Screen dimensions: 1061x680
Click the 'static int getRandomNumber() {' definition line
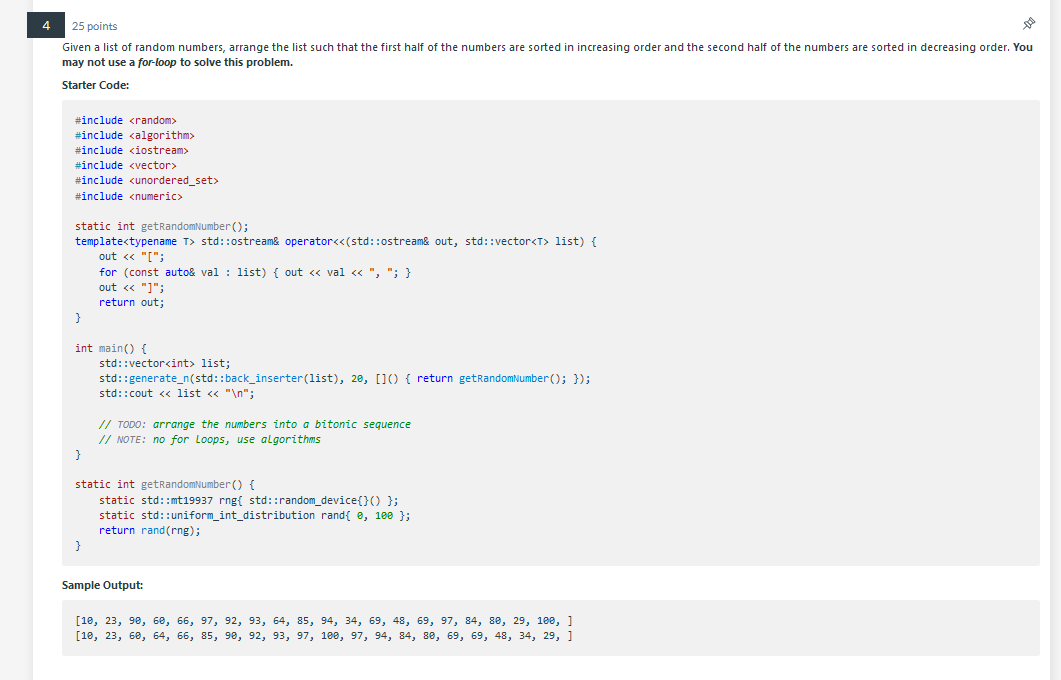pyautogui.click(x=164, y=484)
